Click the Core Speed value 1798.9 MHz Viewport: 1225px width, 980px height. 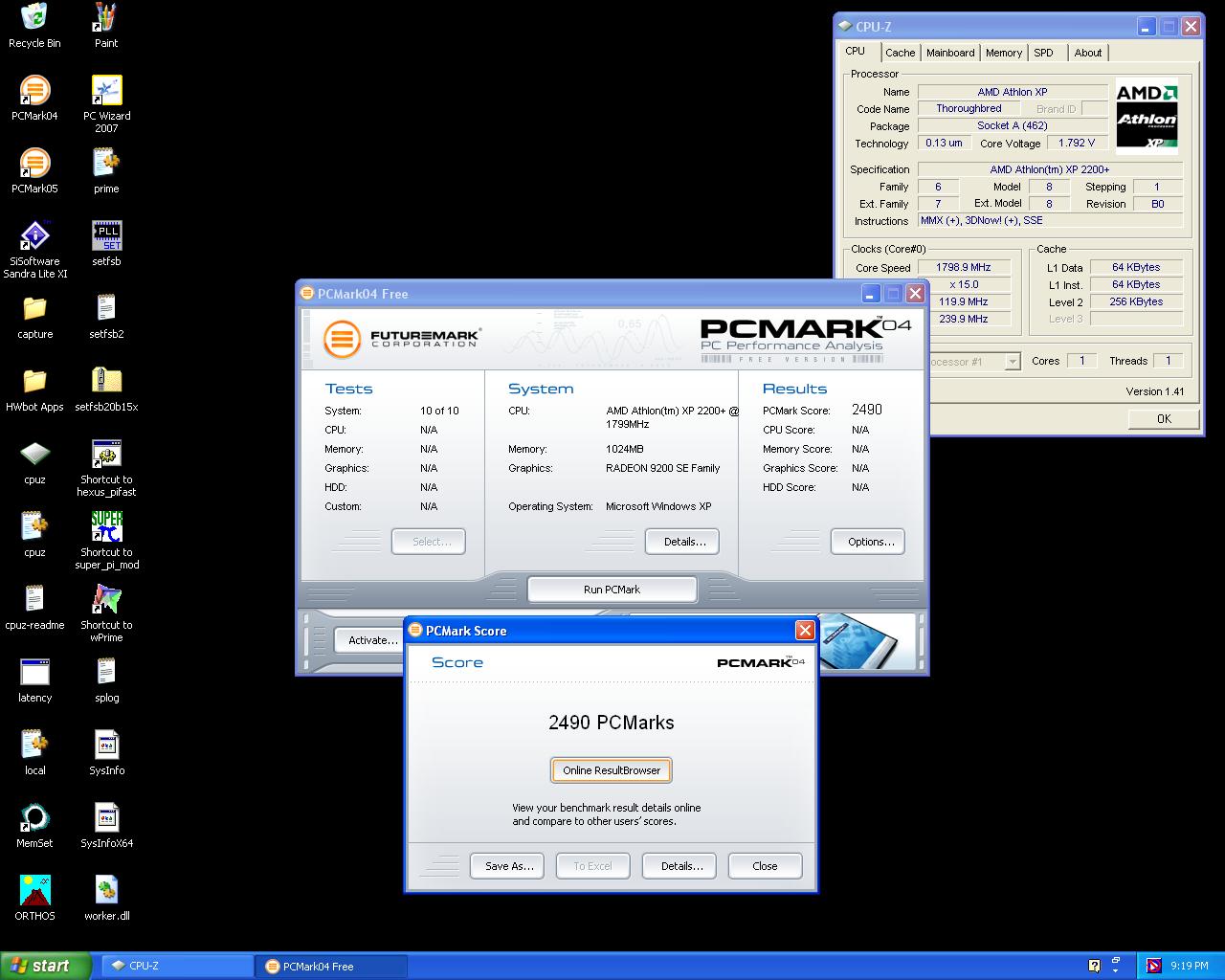964,267
